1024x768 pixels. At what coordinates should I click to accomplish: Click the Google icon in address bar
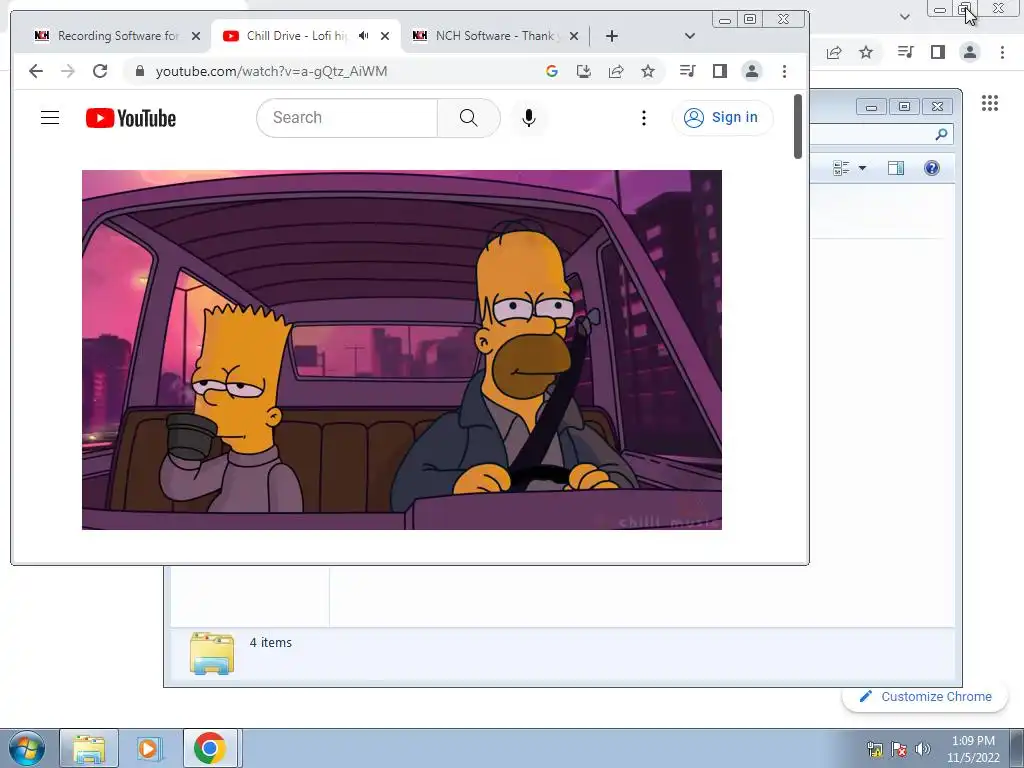click(552, 71)
